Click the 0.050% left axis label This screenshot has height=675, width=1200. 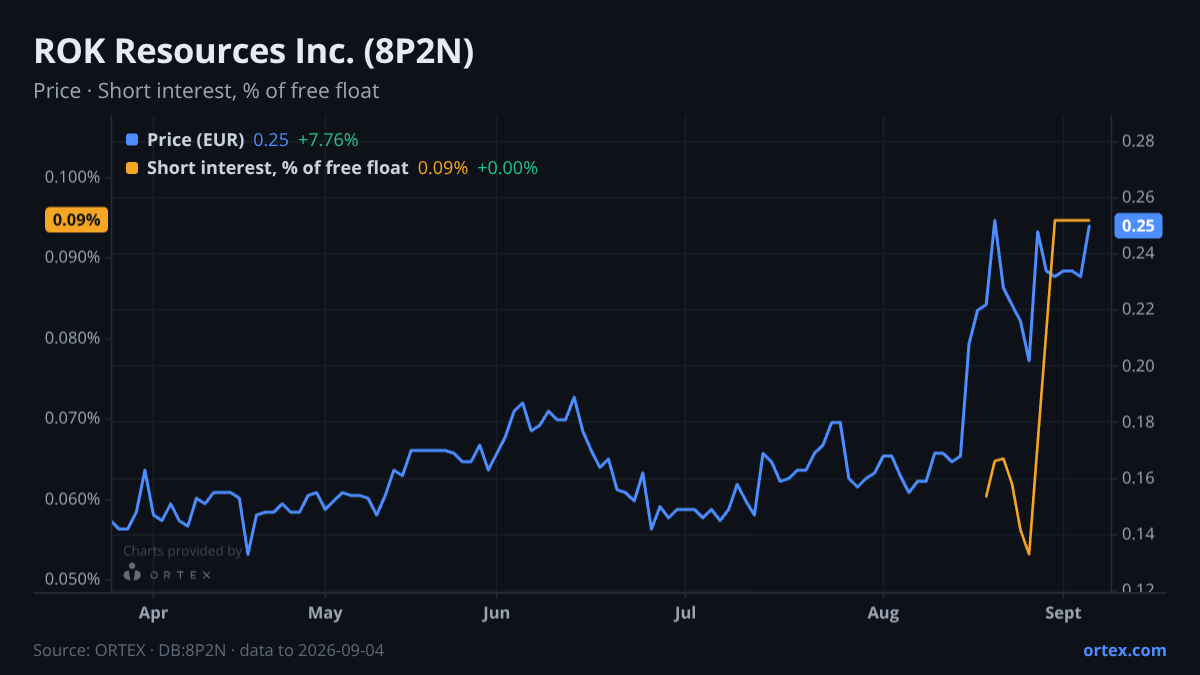[x=73, y=579]
